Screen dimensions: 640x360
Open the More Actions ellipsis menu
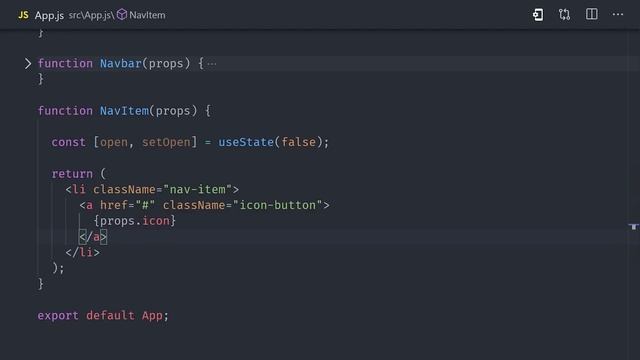(618, 14)
